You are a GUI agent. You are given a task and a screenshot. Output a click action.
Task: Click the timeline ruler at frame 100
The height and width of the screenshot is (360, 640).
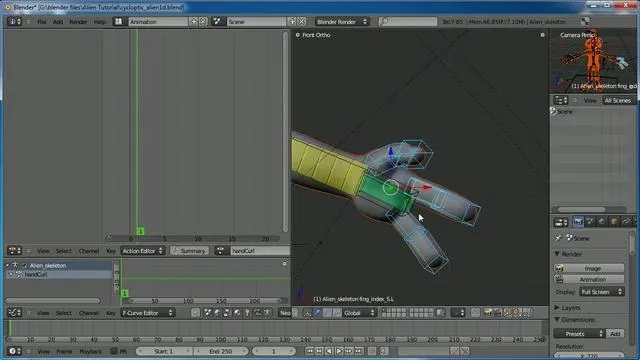coord(220,339)
